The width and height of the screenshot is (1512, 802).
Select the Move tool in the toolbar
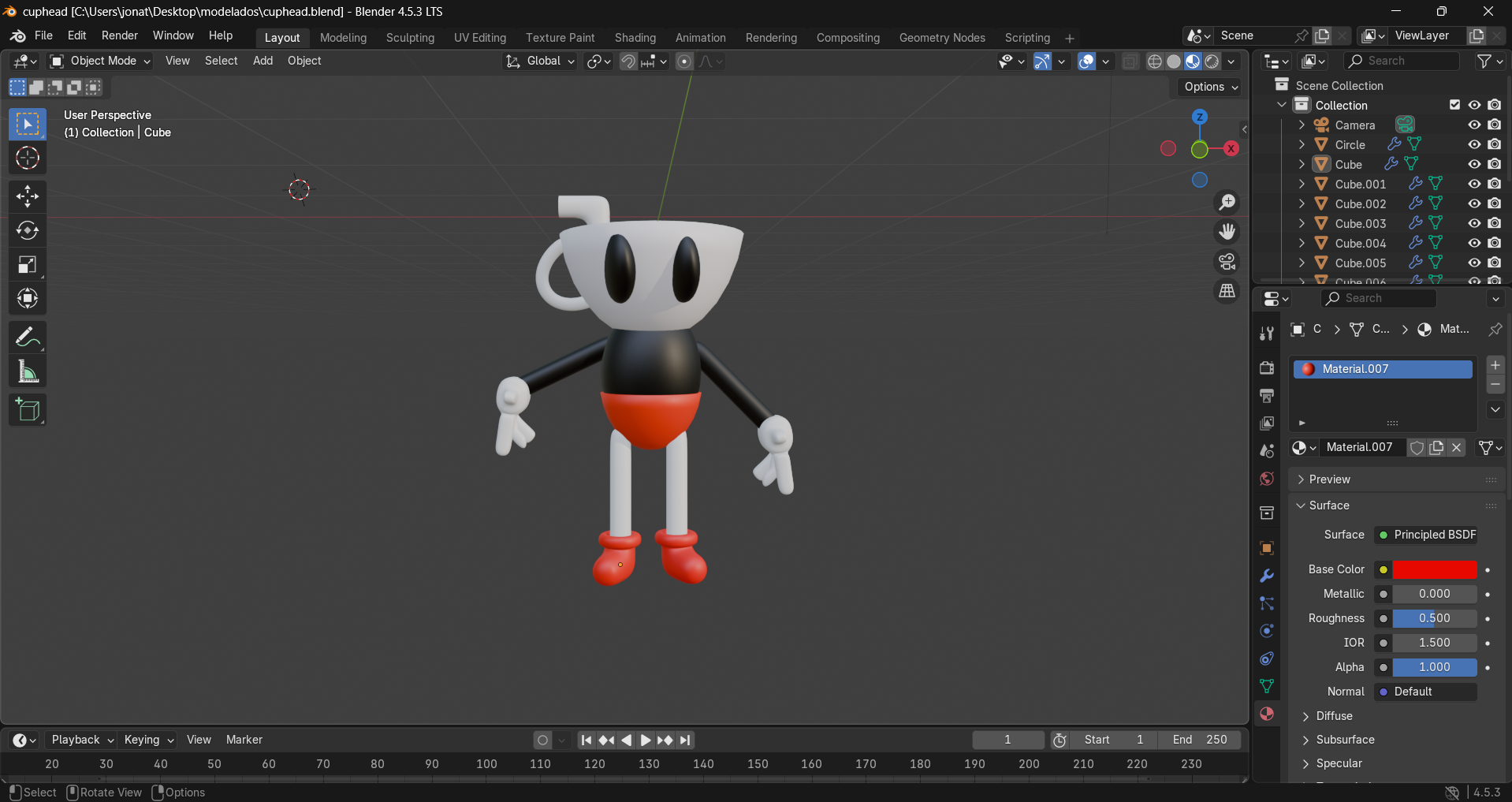tap(28, 196)
